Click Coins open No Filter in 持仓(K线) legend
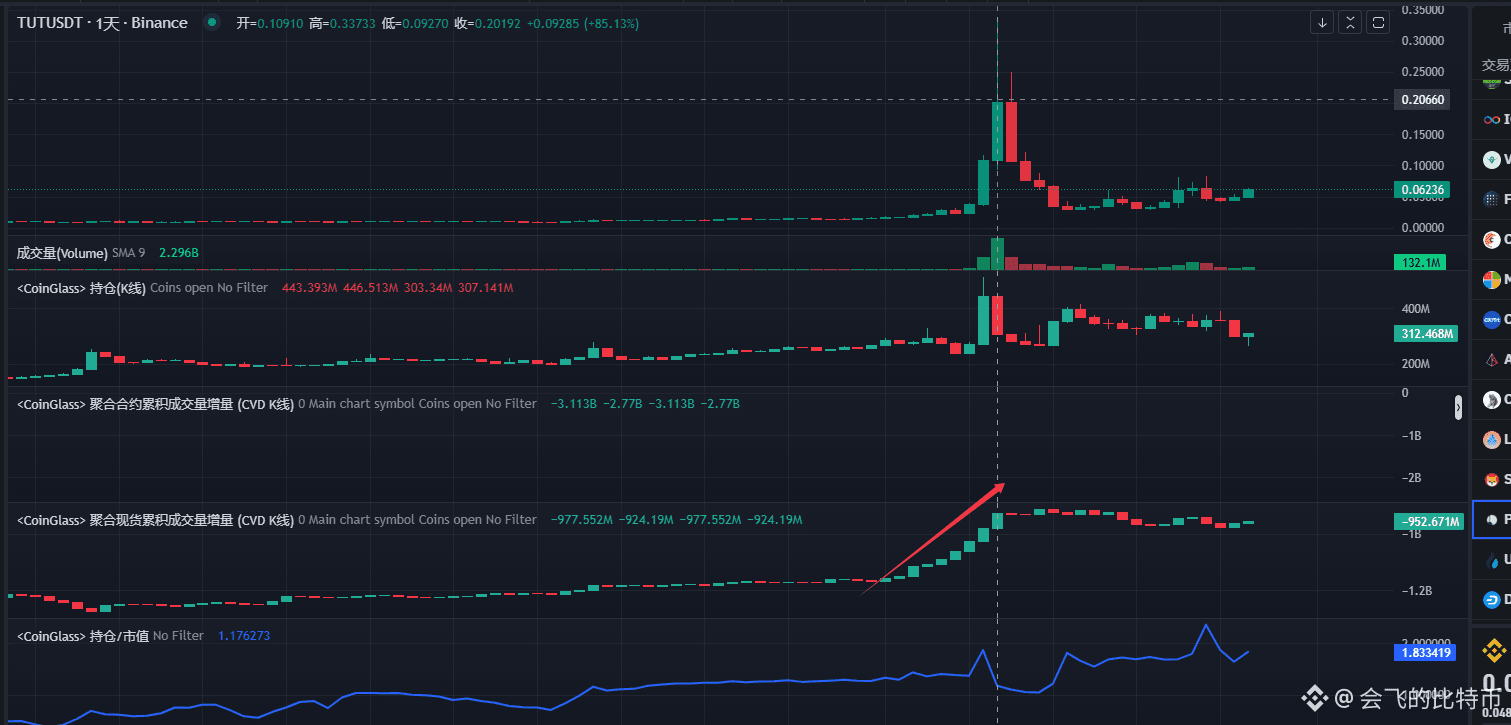The width and height of the screenshot is (1511, 725). coord(209,288)
